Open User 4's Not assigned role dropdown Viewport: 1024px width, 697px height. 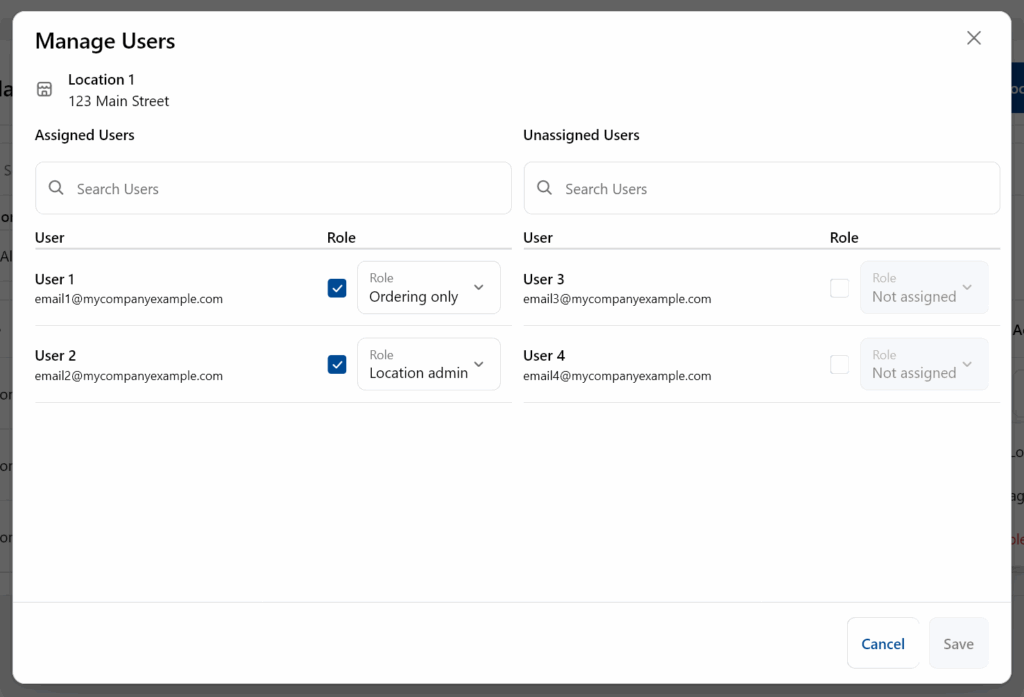point(923,364)
